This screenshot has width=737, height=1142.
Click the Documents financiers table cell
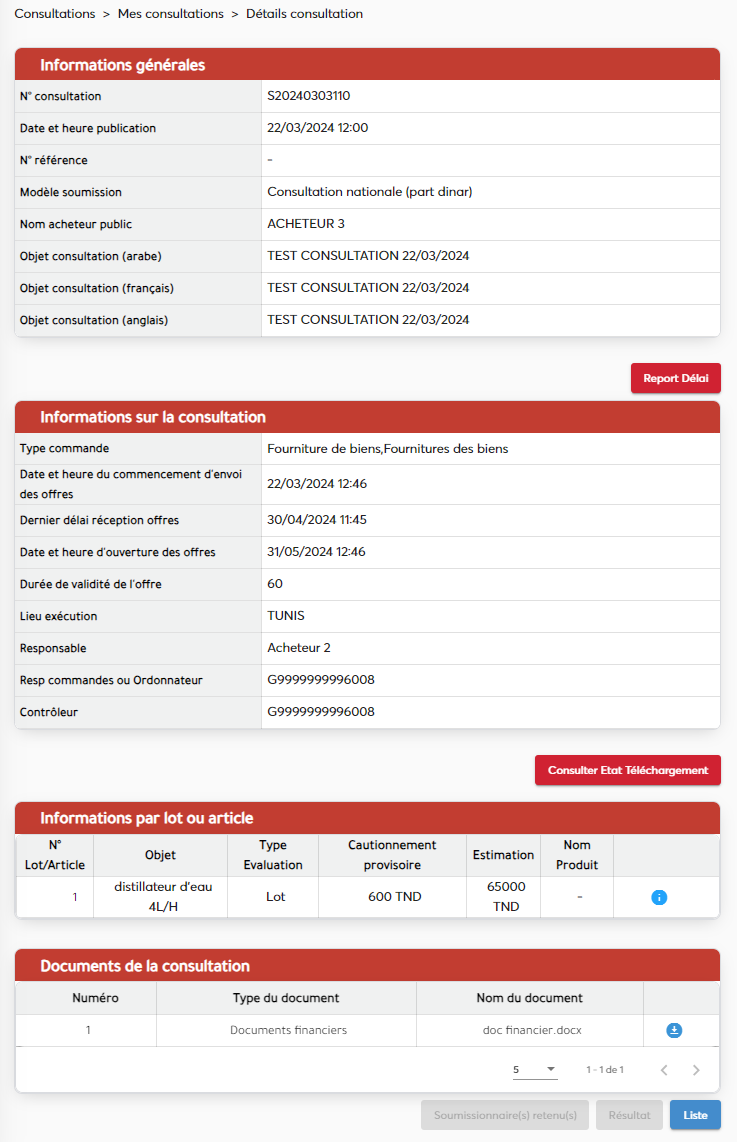288,1030
